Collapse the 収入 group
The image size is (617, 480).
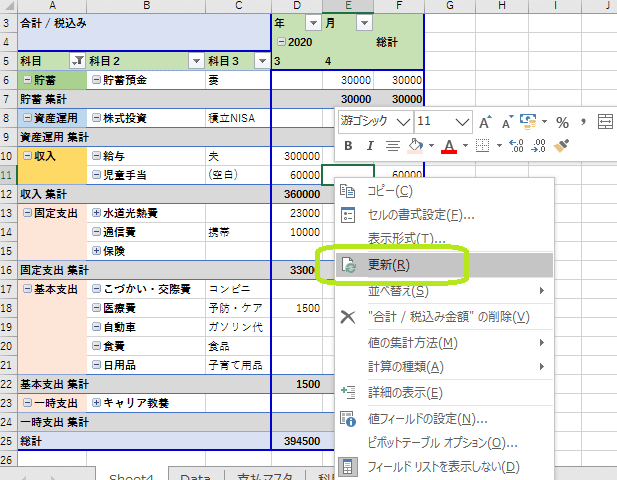pyautogui.click(x=27, y=156)
